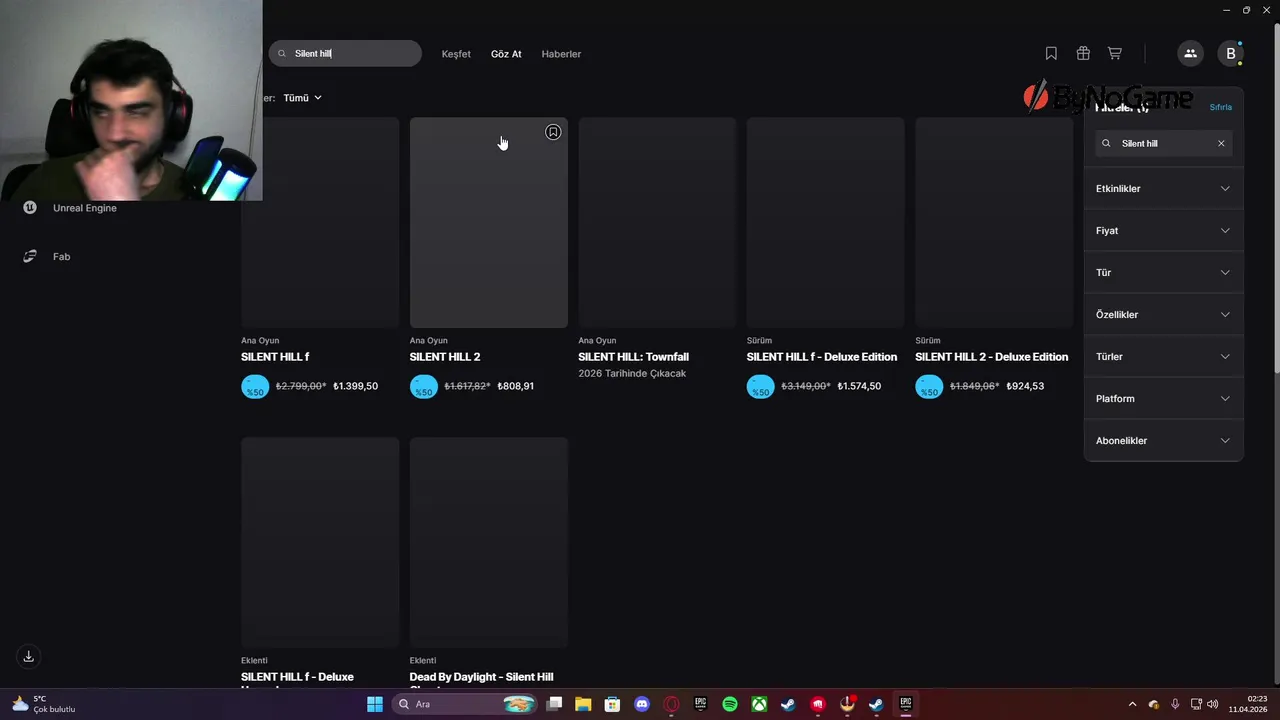Click the volume icon in system tray

pyautogui.click(x=1213, y=704)
